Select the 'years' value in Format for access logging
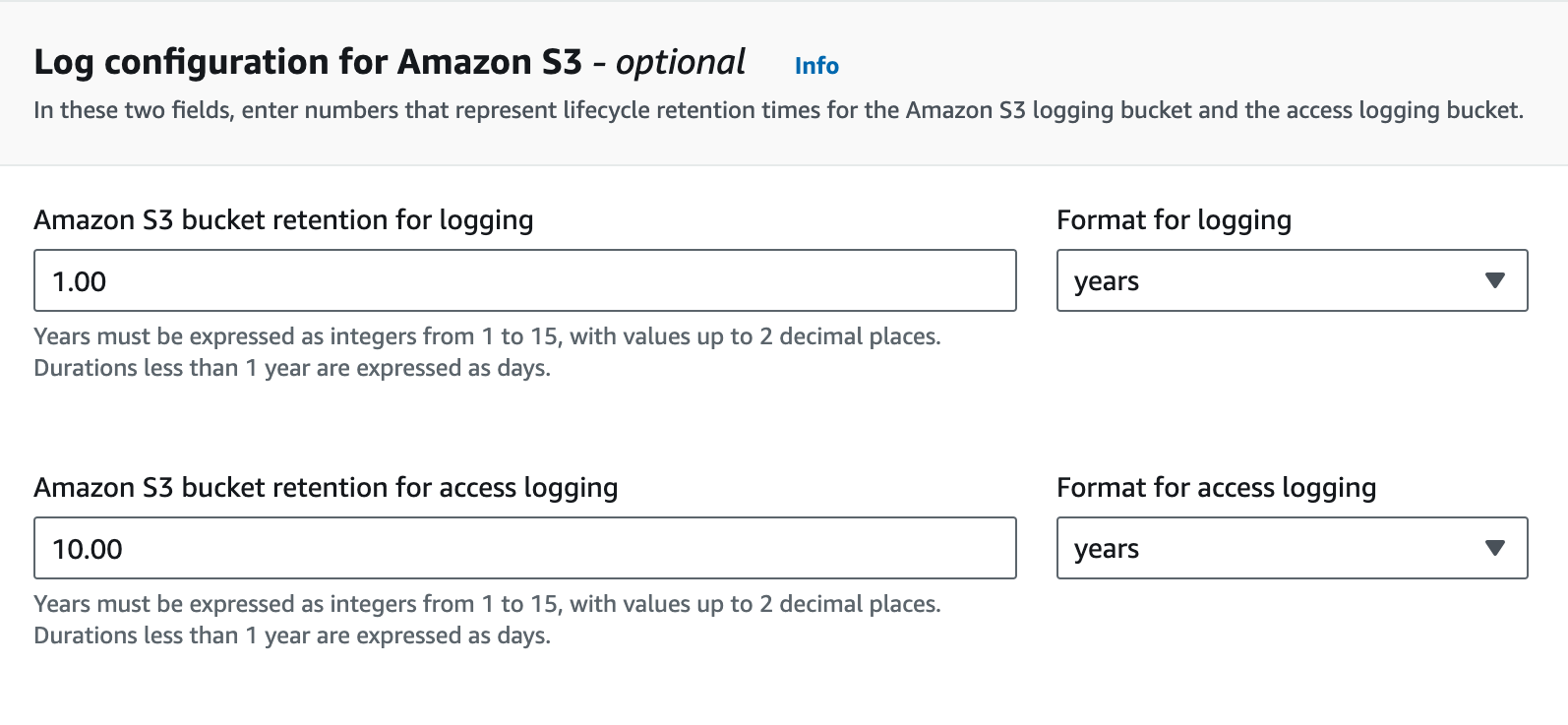Image resolution: width=1568 pixels, height=725 pixels. coord(1107,549)
